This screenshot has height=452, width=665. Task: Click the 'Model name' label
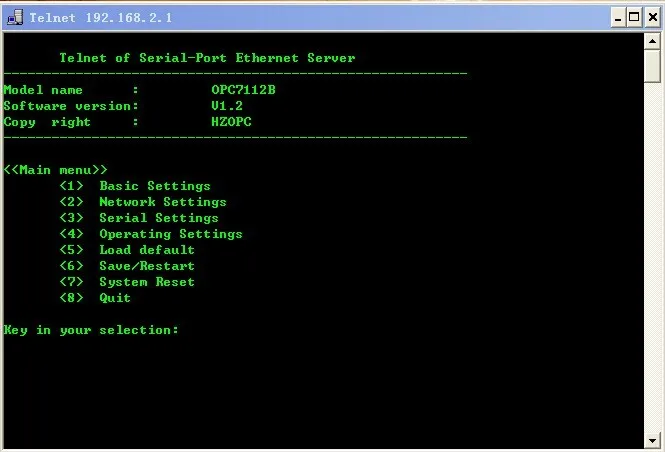point(43,90)
